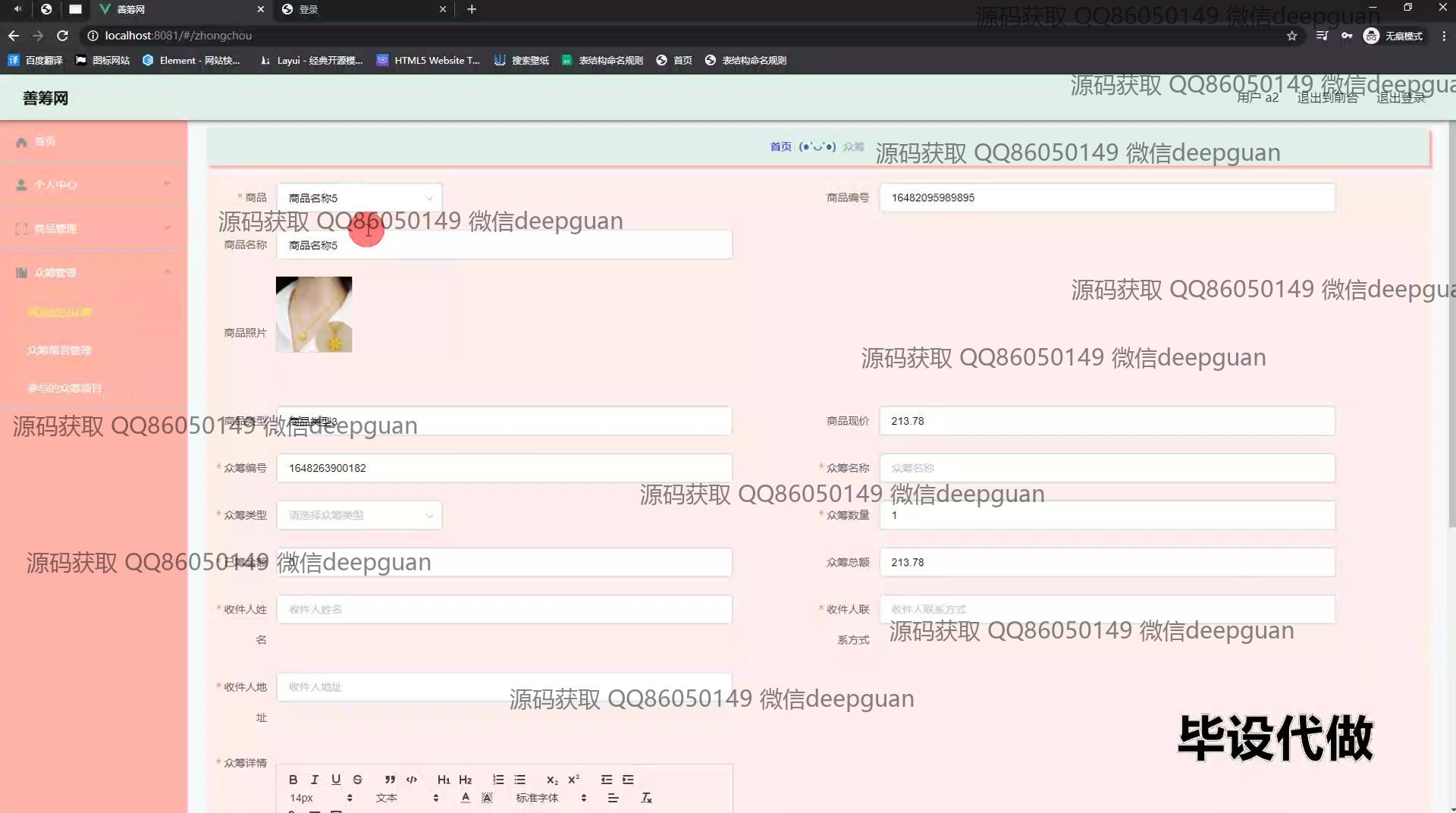Click the product necklace photo thumbnail
This screenshot has width=1456, height=813.
[314, 315]
